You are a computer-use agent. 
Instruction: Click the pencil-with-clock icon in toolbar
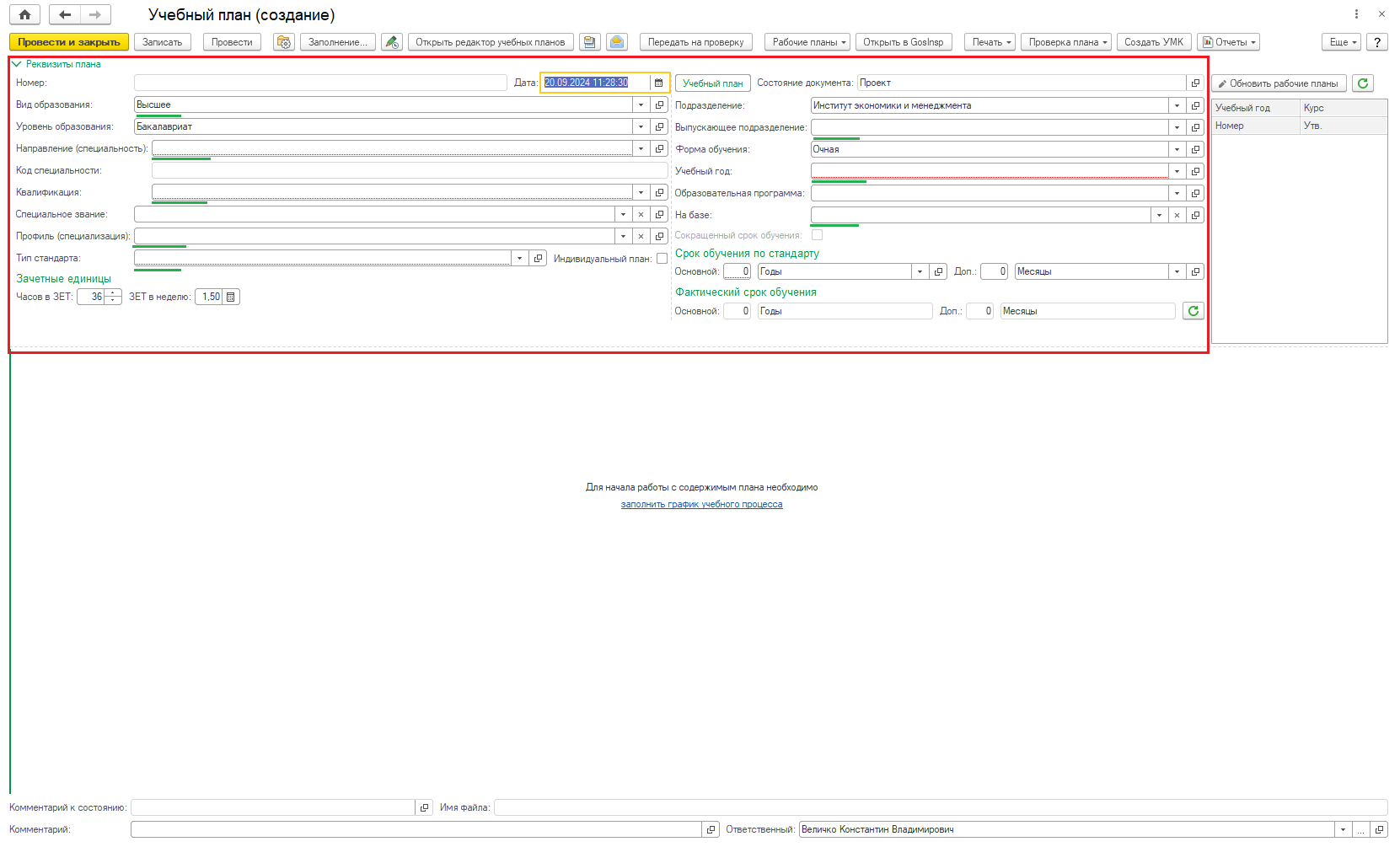click(x=392, y=42)
